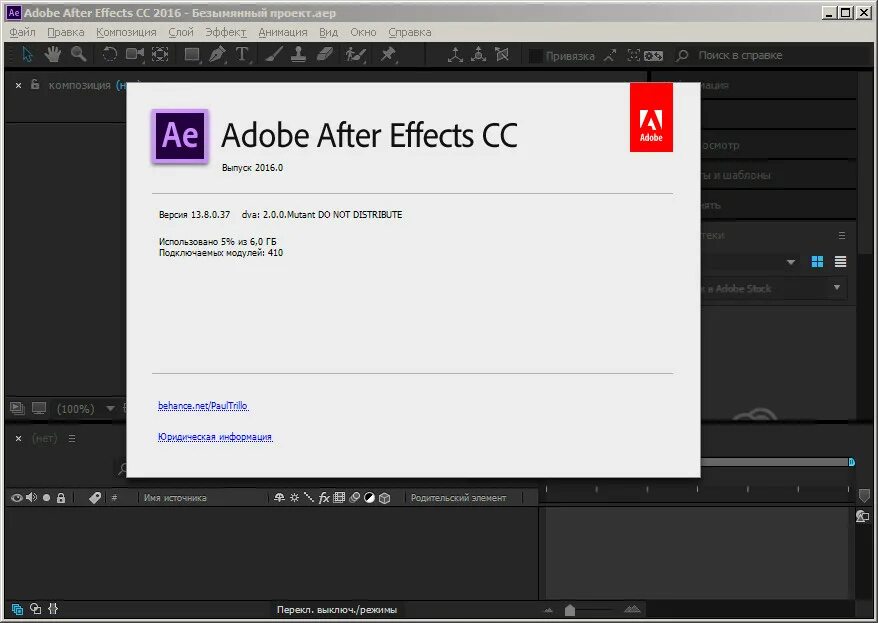
Task: Select the Zoom magnifier tool
Action: 78,54
